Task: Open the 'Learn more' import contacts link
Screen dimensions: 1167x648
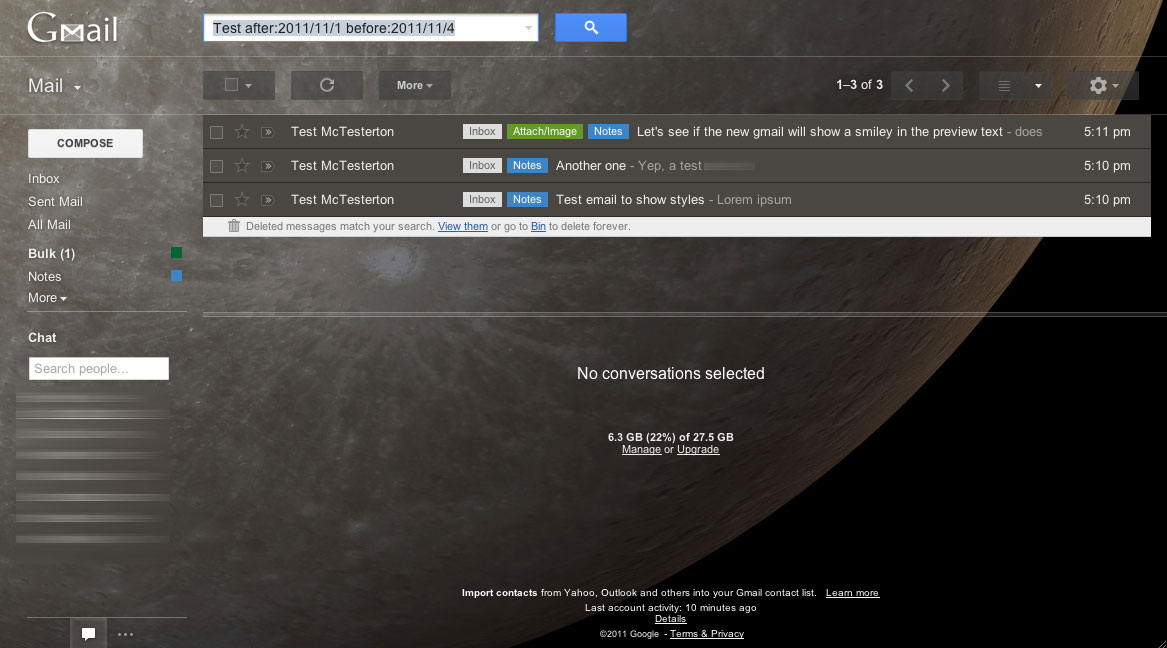Action: click(852, 593)
